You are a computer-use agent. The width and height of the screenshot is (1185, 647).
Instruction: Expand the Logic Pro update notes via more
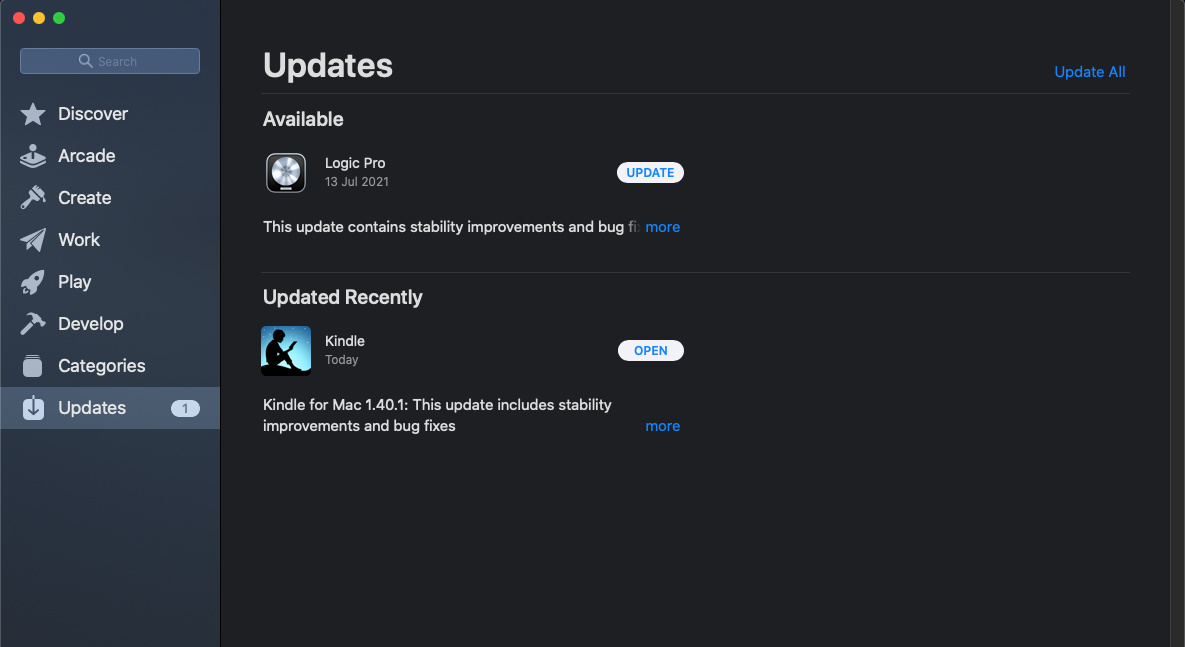click(663, 227)
